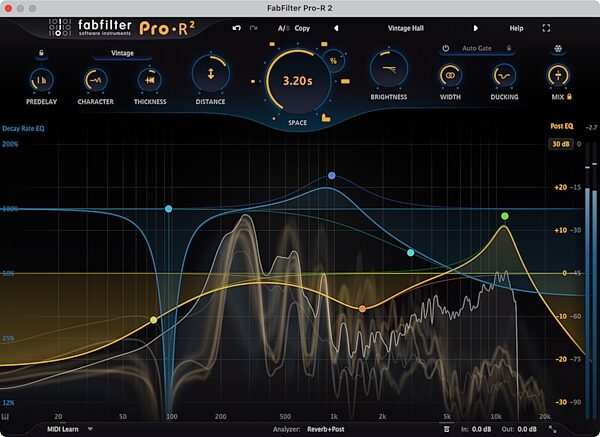Click the Space knob showing 3.20s
600x437 pixels.
tap(297, 81)
